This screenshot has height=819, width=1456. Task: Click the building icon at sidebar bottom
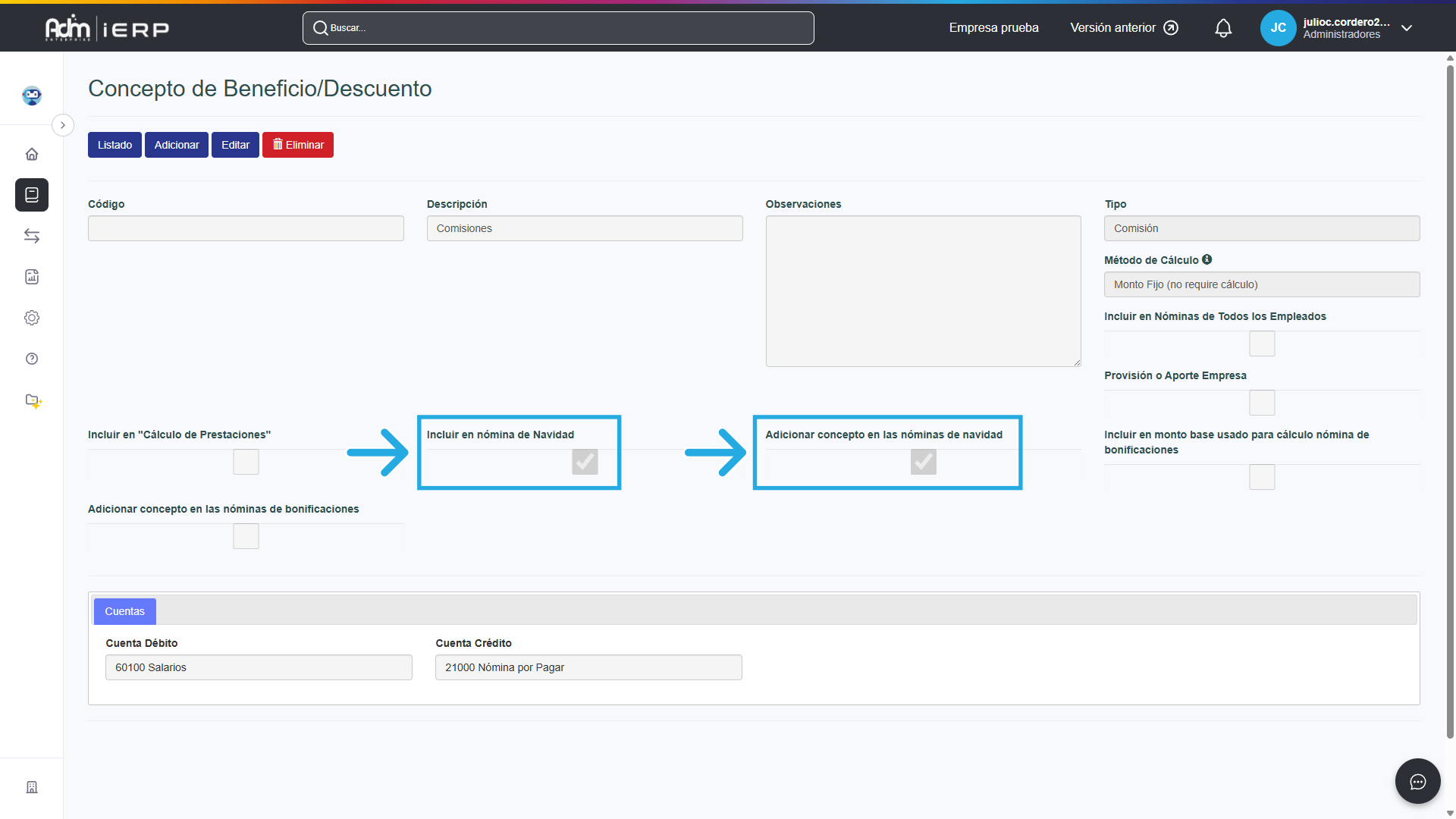click(x=32, y=787)
